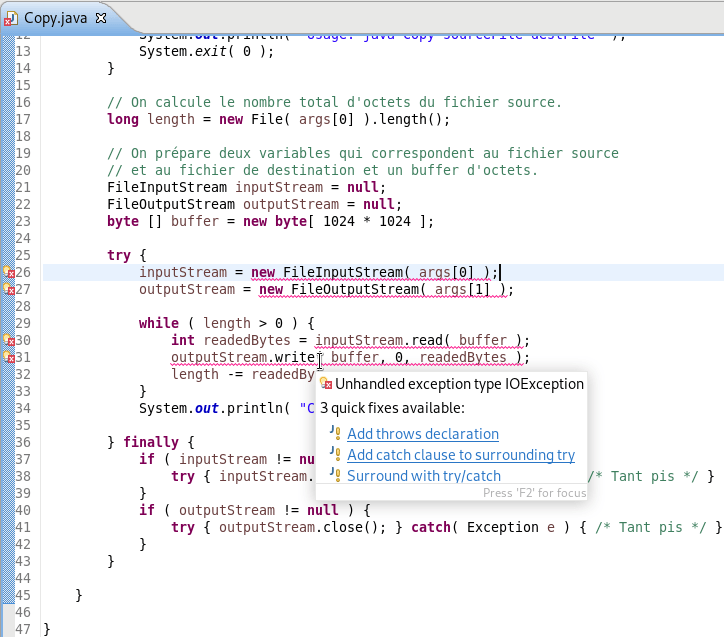724x637 pixels.
Task: Choose 'Add catch clause to surrounding try'
Action: 461,455
